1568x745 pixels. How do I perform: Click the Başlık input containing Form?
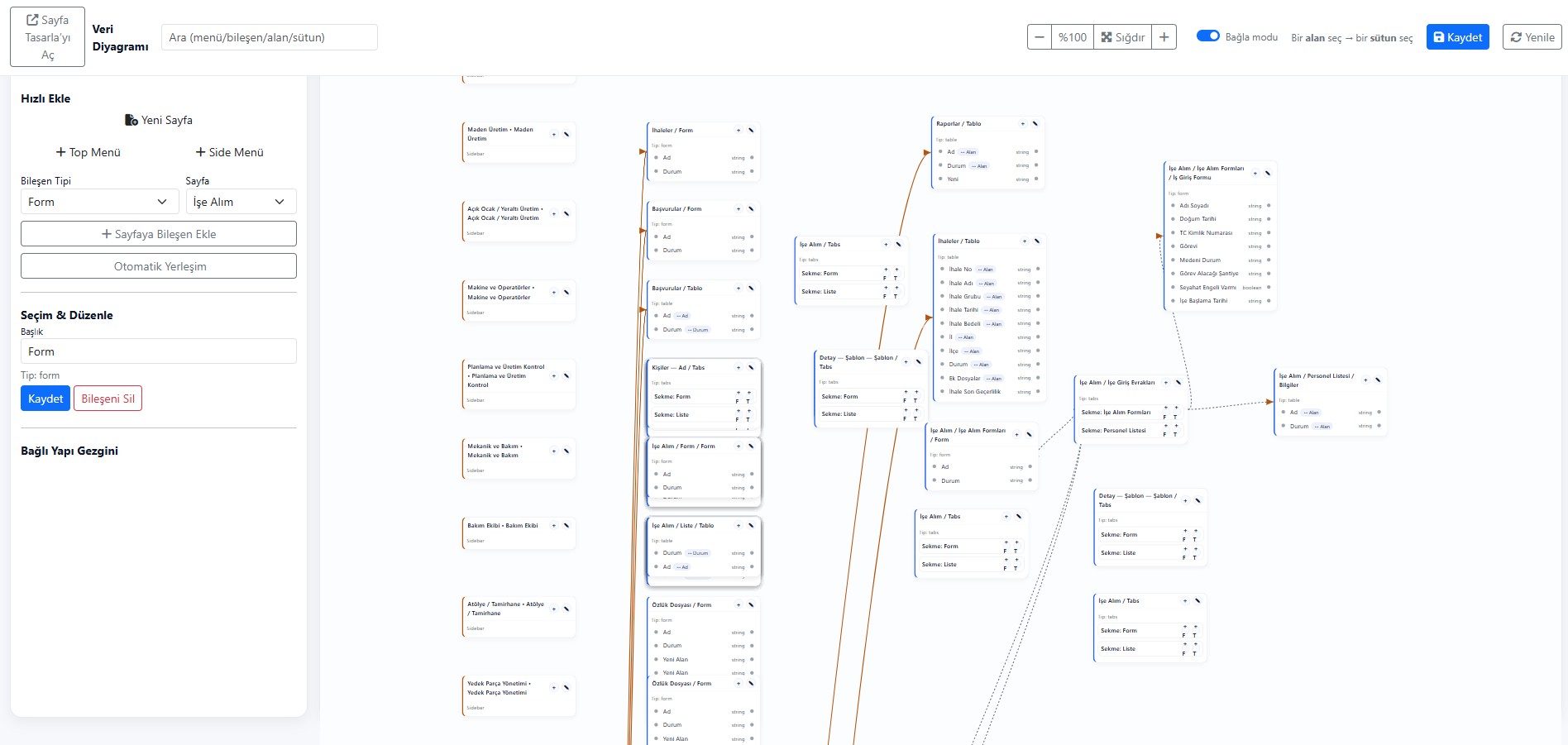pyautogui.click(x=158, y=351)
